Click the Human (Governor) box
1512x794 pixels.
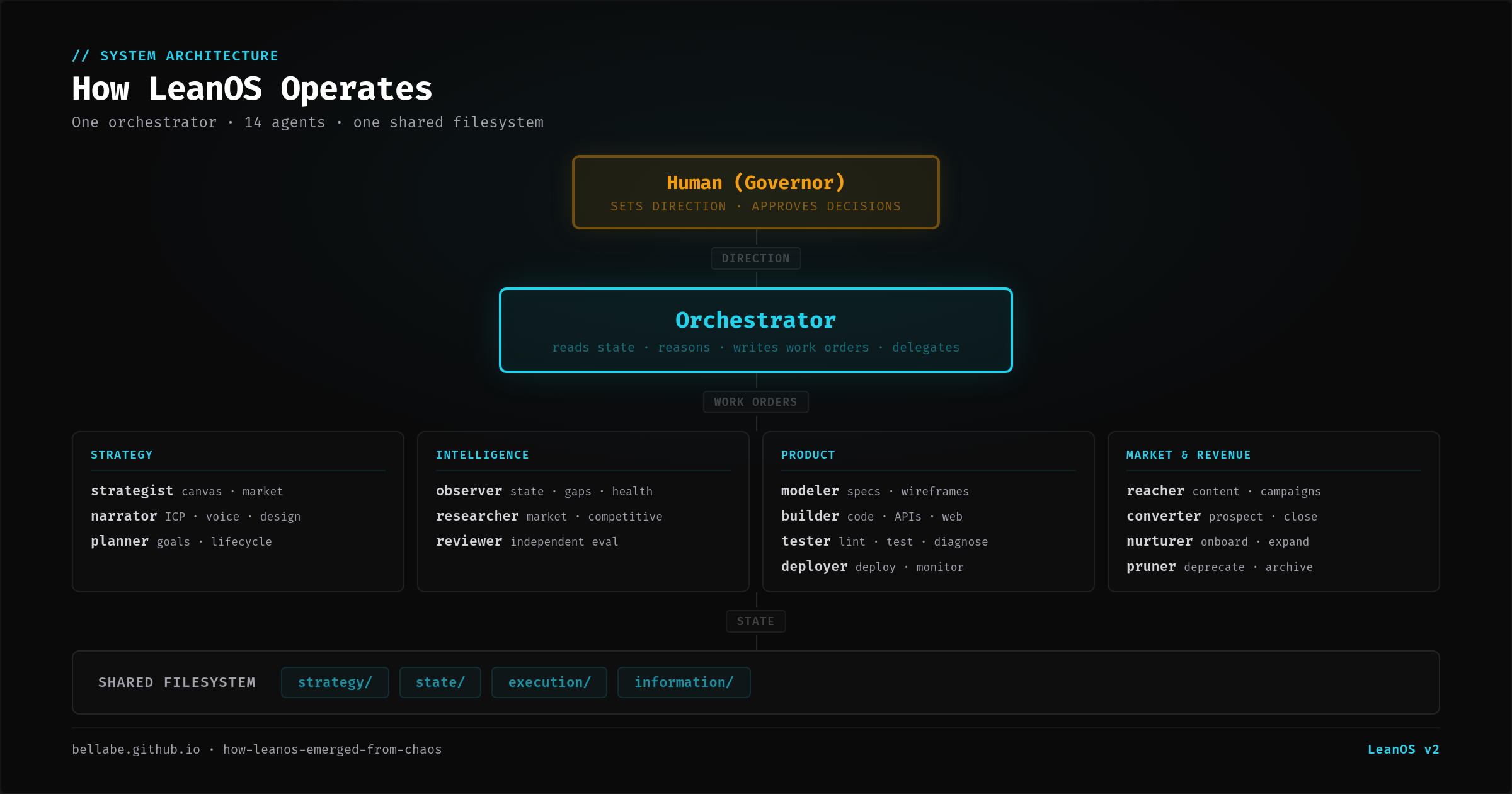(755, 192)
